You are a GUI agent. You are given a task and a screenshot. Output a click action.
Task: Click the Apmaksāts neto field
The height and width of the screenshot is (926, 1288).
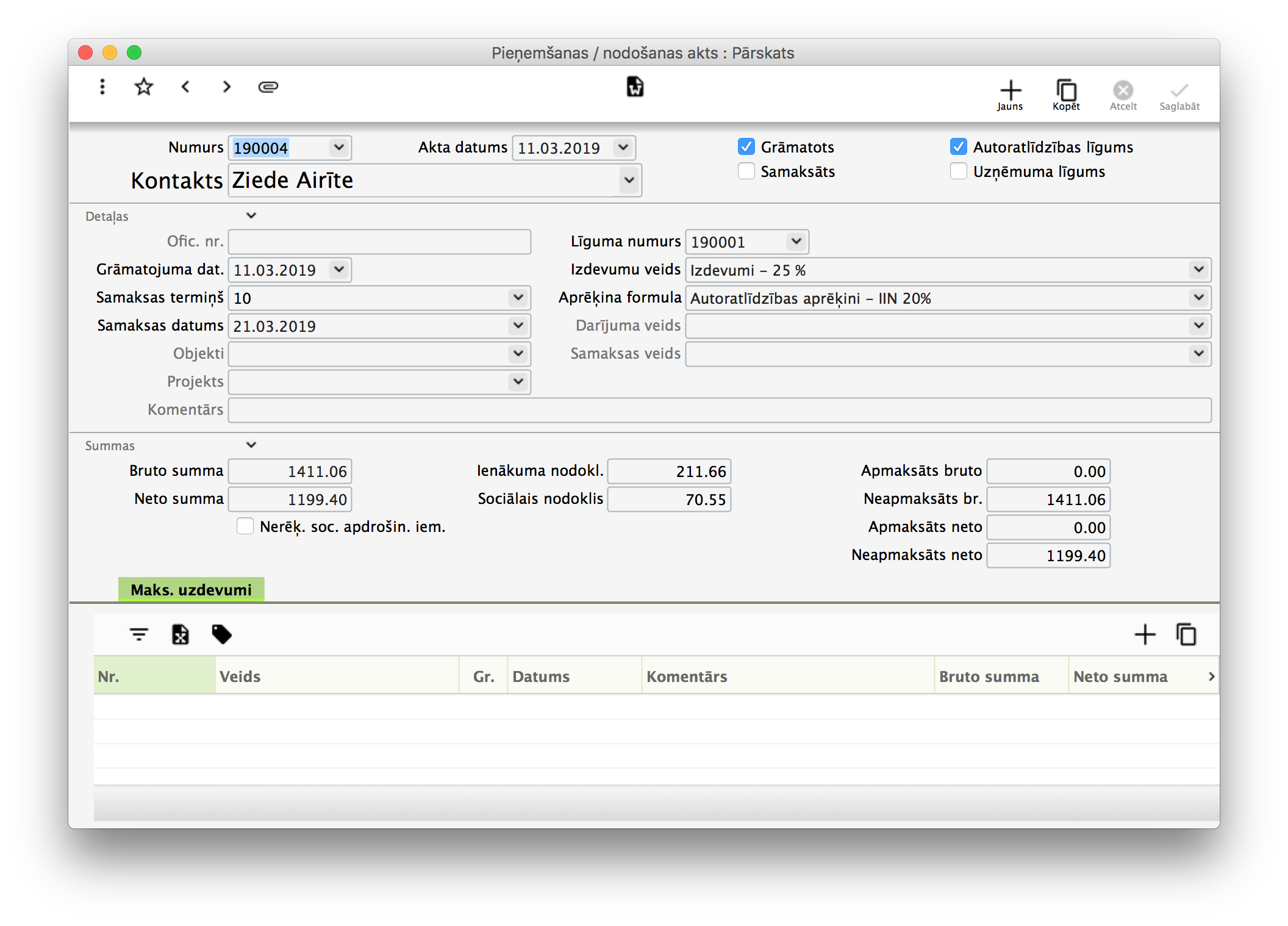pos(1049,528)
